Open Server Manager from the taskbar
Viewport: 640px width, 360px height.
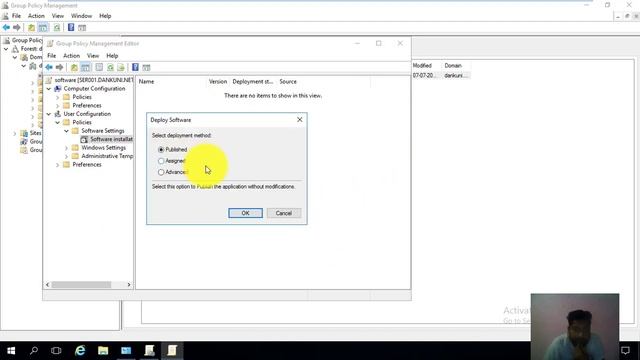(x=126, y=351)
